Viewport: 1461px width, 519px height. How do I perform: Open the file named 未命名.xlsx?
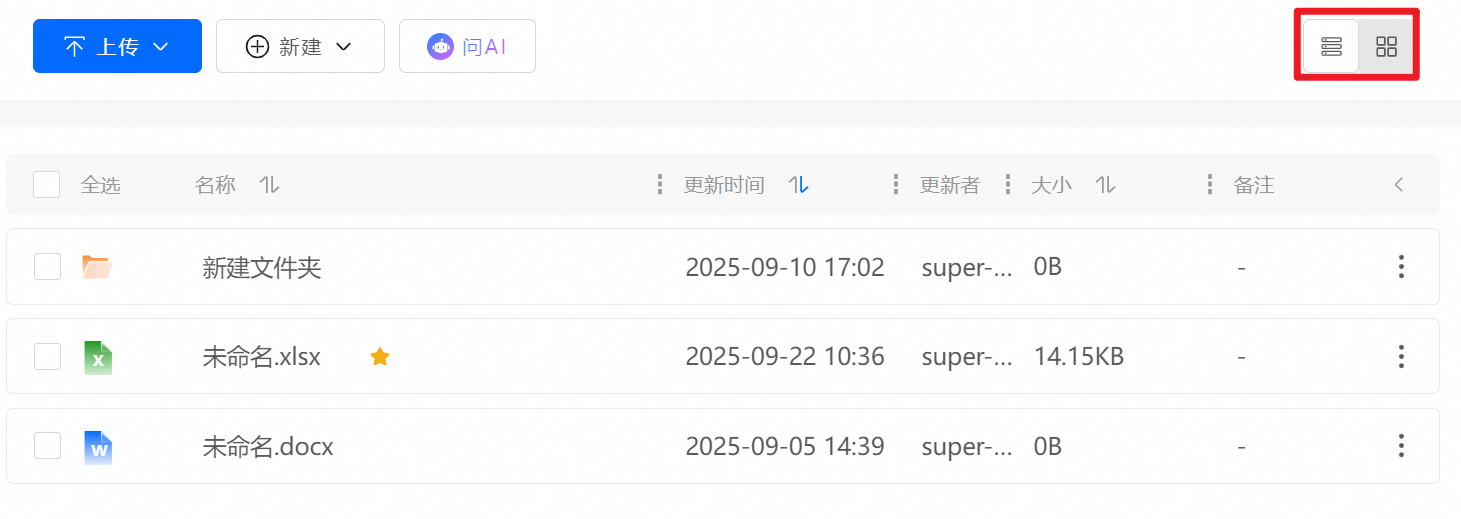pos(261,357)
